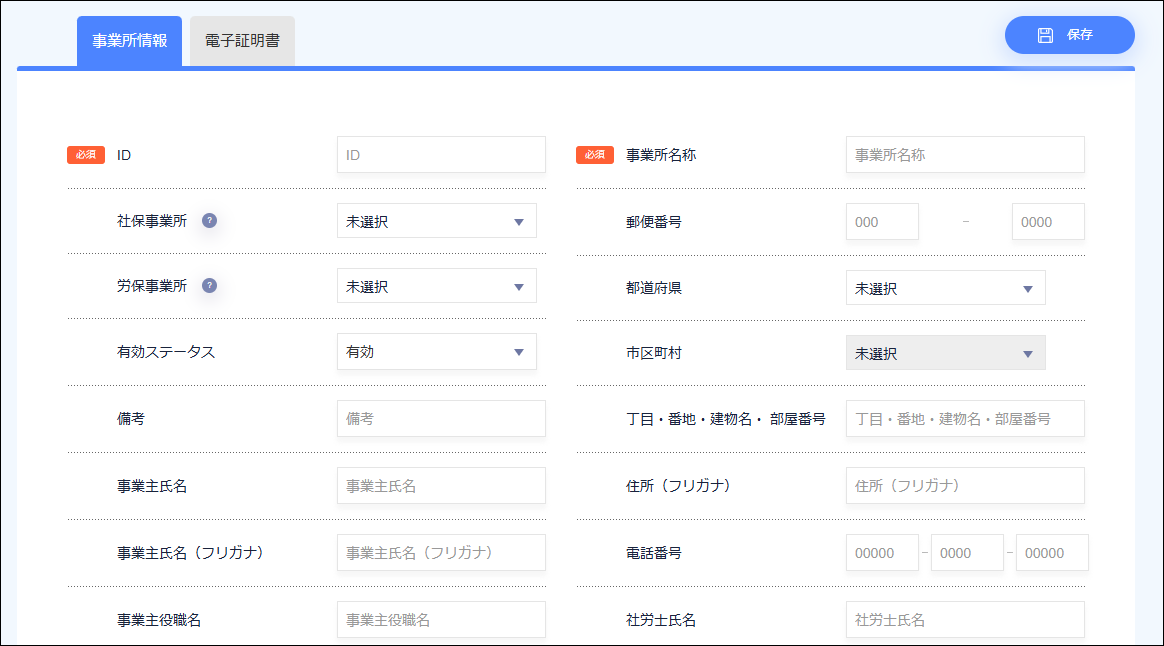Click the 丁目・番地・建物名・部屋番号 field

(964, 419)
